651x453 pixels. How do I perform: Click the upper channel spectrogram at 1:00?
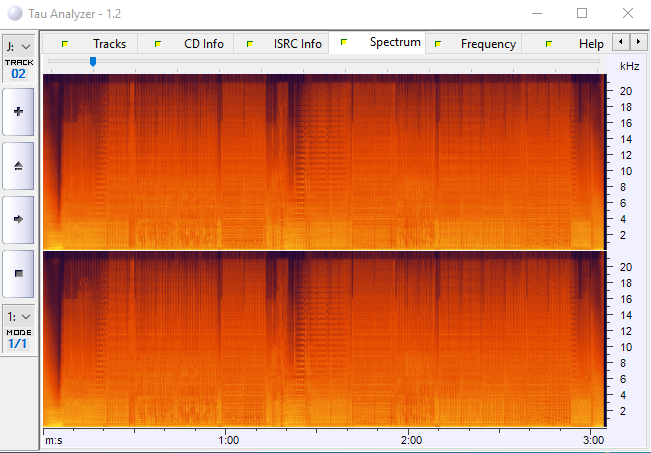point(228,160)
